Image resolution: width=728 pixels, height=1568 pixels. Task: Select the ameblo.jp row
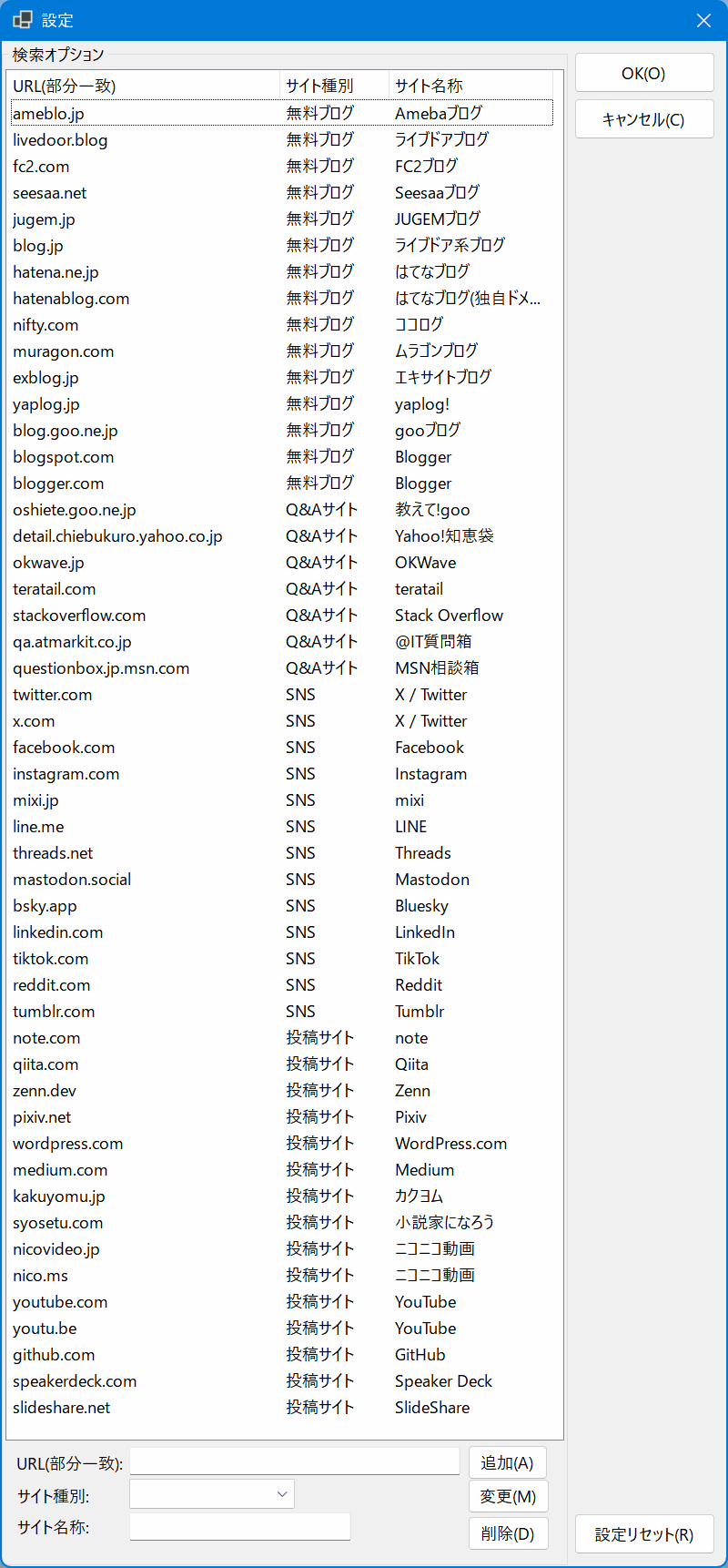click(281, 113)
